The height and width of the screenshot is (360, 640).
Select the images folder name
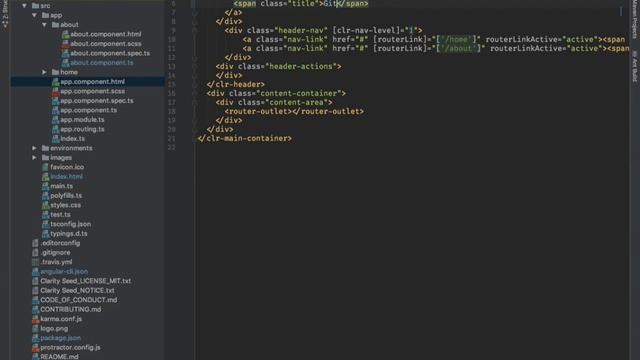(x=61, y=158)
